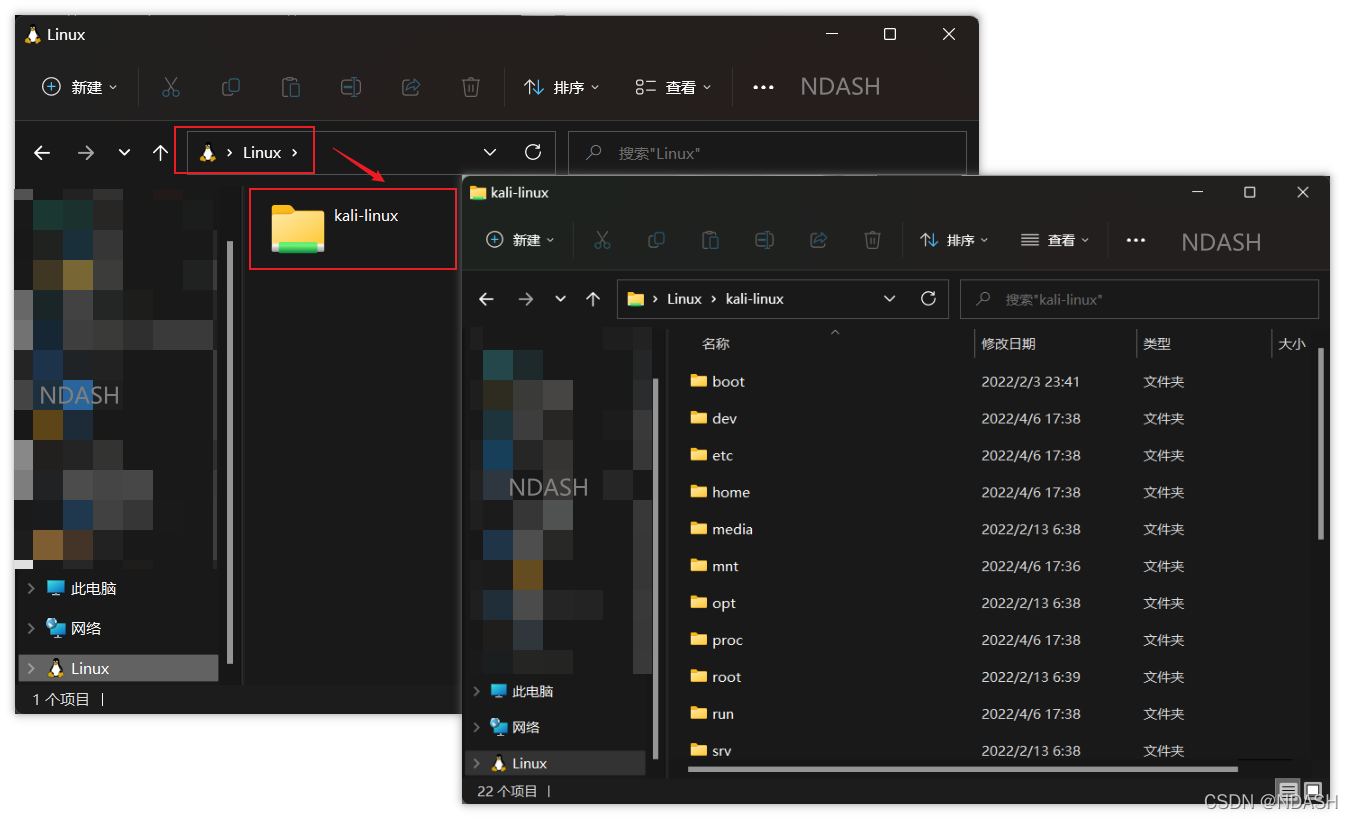
Task: Select the proc folder
Action: (x=717, y=640)
